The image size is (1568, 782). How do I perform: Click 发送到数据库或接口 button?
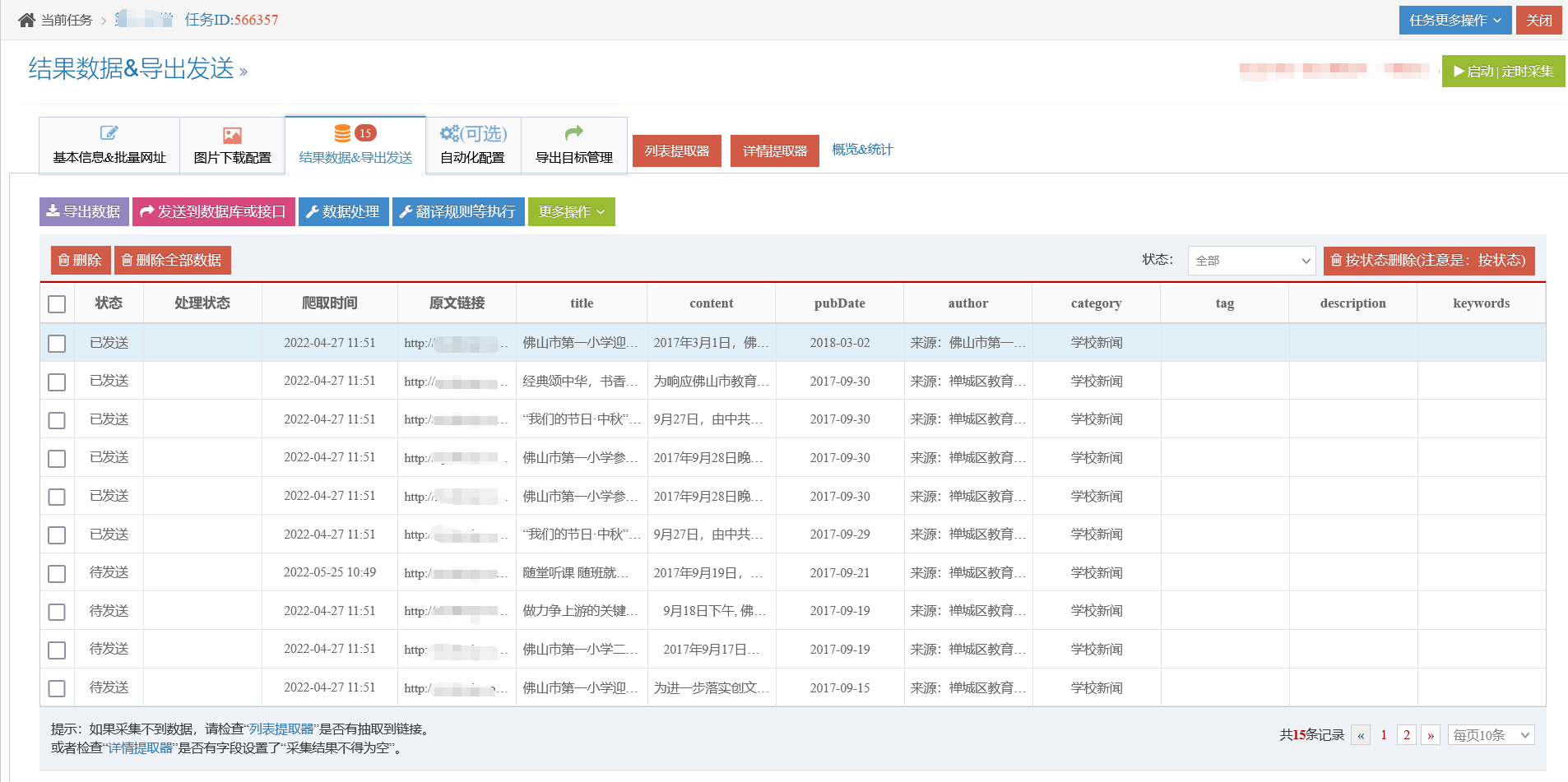[x=214, y=211]
